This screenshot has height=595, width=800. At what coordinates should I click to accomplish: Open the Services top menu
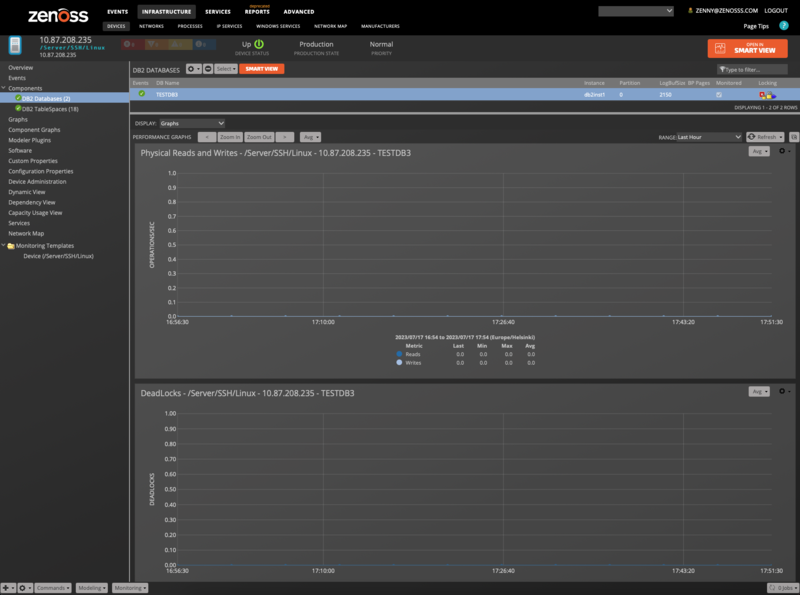(218, 11)
